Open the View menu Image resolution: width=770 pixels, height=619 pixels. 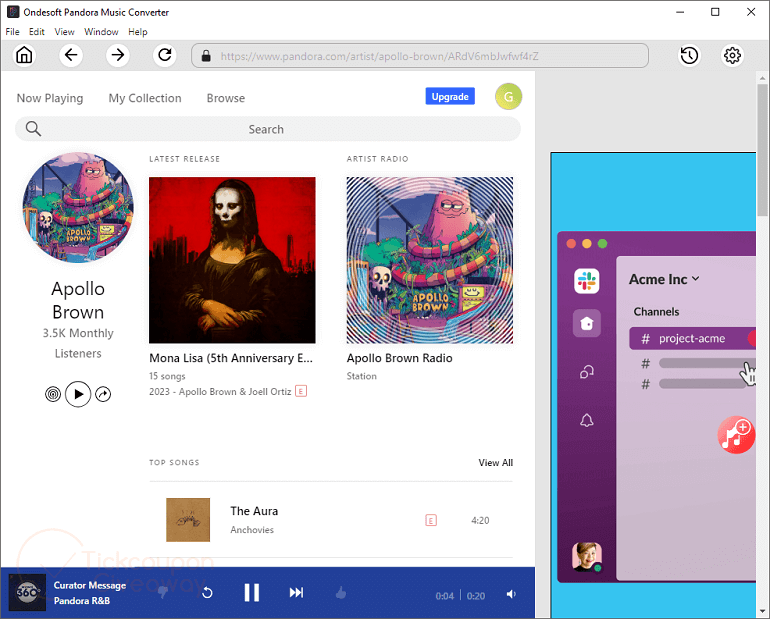click(64, 32)
